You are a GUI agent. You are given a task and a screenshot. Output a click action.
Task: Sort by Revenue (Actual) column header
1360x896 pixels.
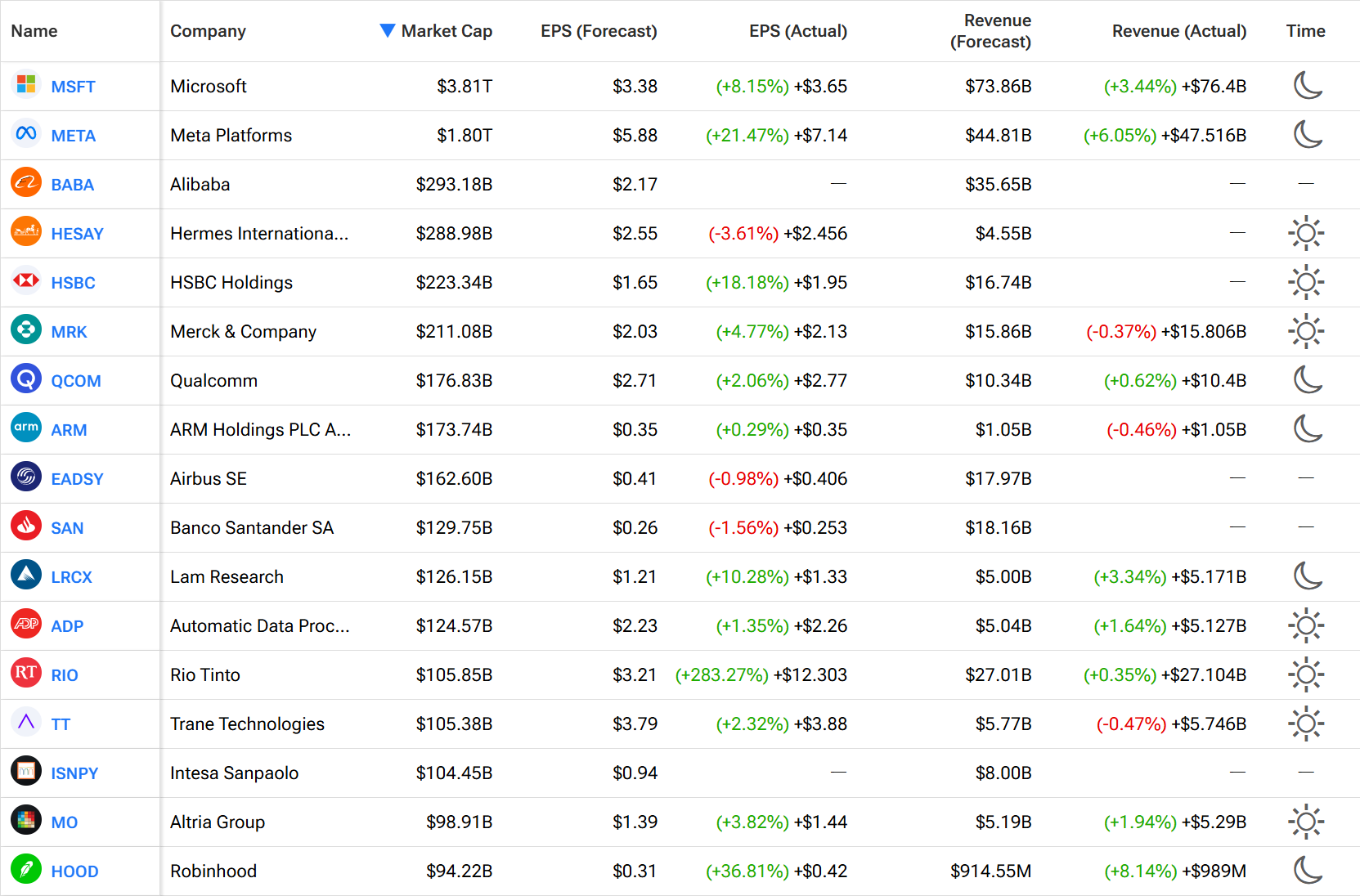tap(1179, 31)
